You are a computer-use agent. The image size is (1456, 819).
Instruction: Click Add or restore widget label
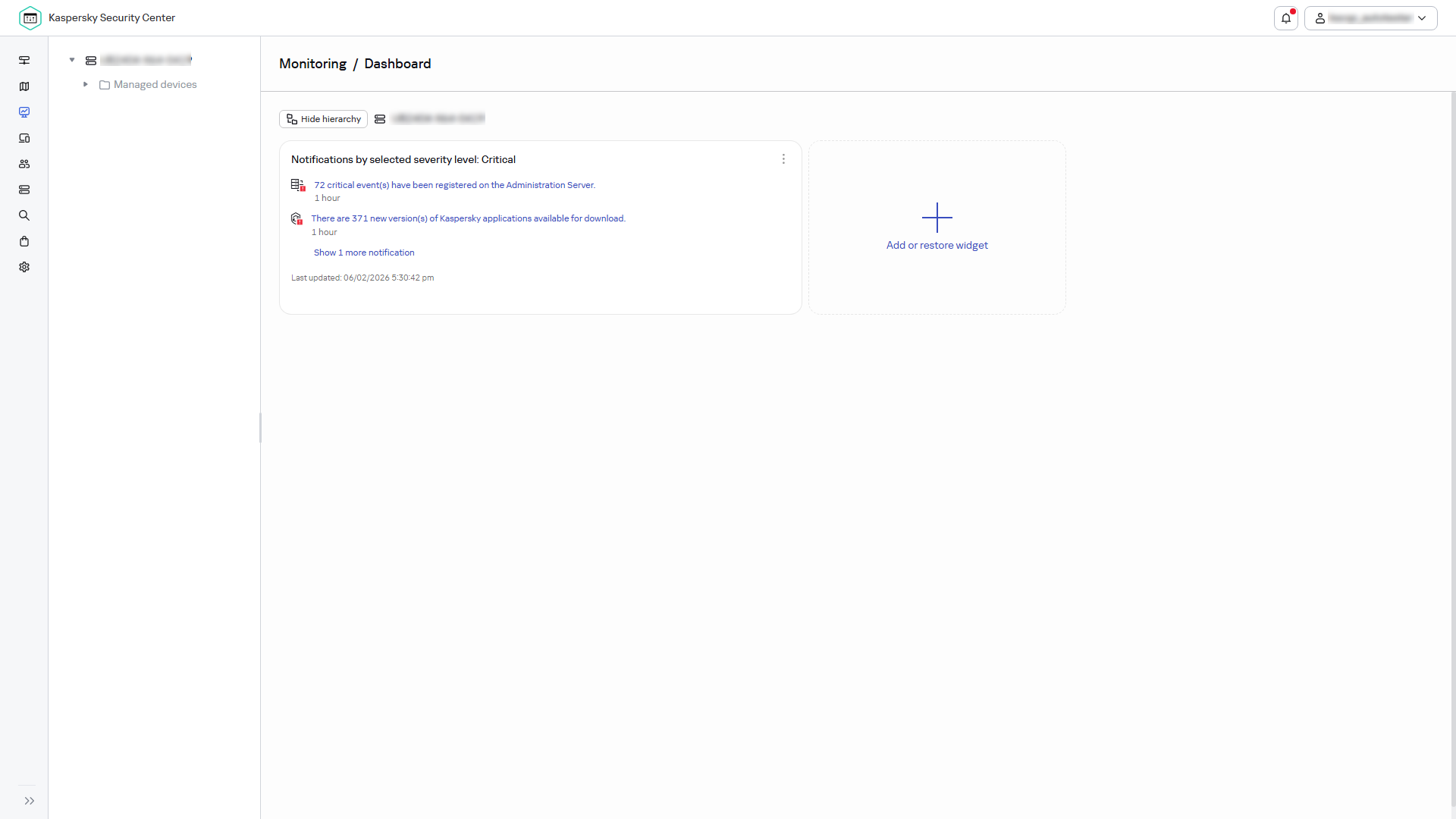pos(937,245)
